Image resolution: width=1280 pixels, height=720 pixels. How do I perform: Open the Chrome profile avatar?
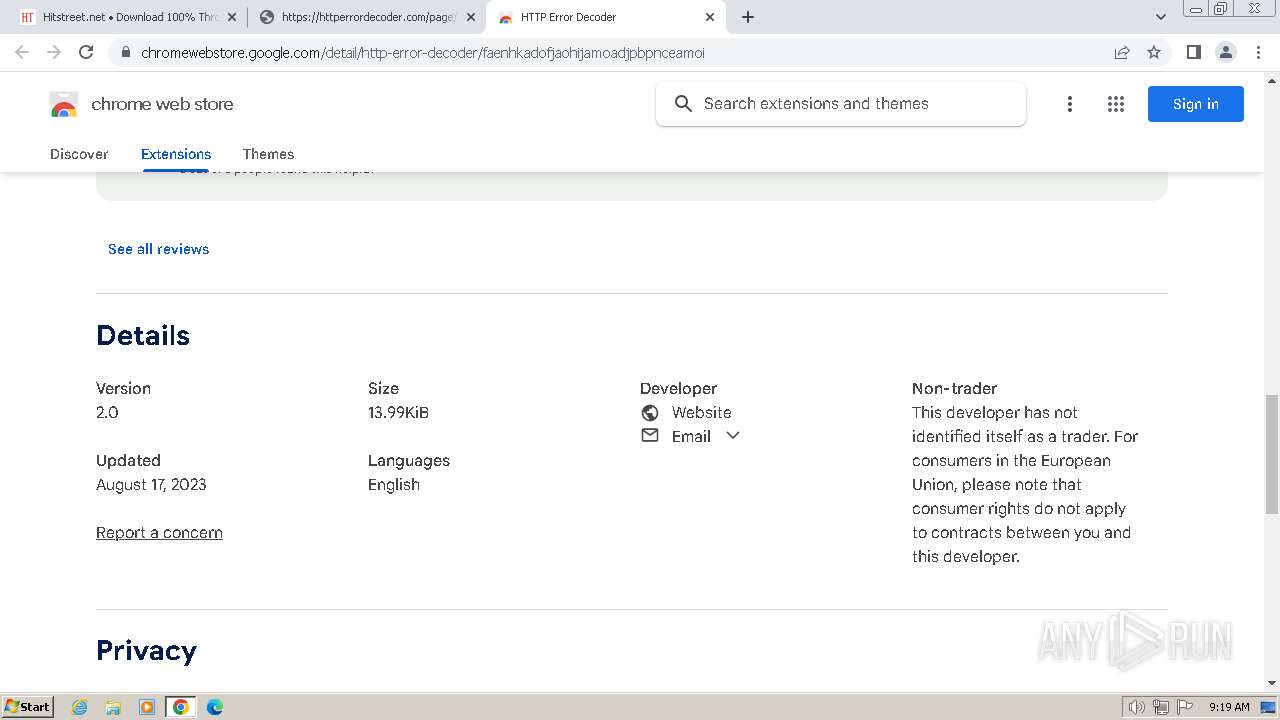[x=1226, y=53]
